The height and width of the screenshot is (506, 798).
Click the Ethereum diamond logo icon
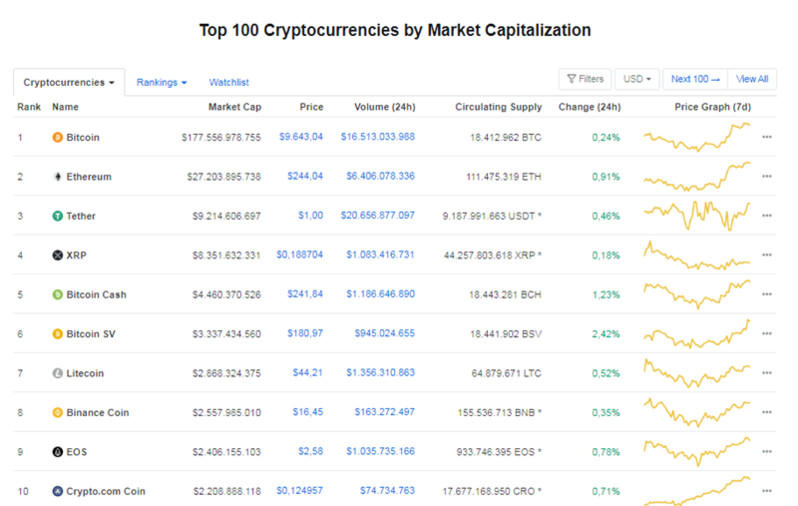(x=57, y=177)
